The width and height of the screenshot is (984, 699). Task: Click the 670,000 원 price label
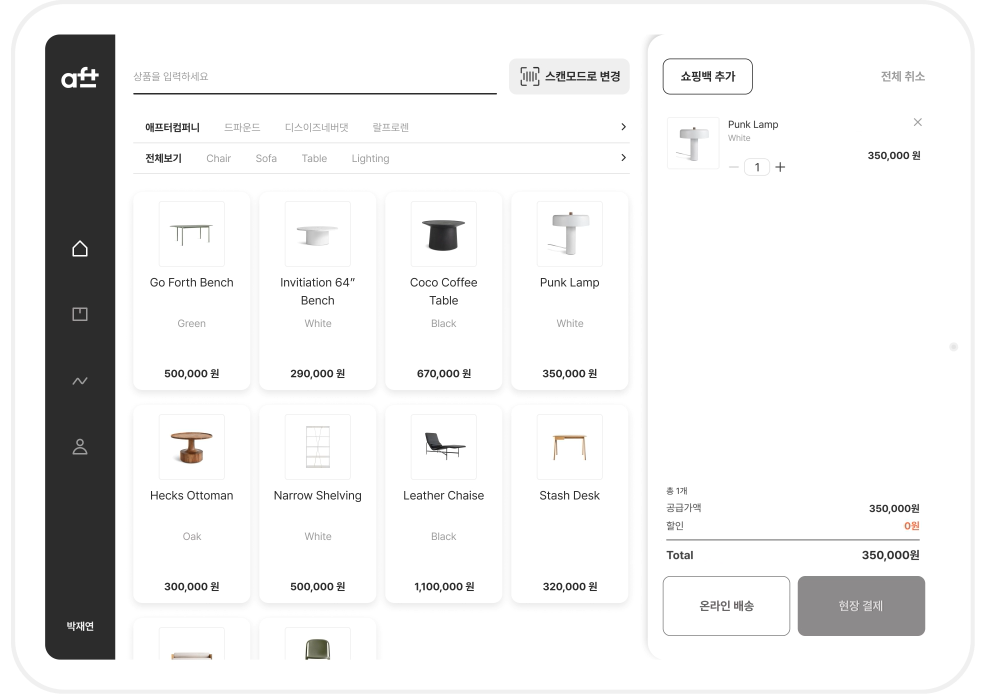click(x=444, y=373)
